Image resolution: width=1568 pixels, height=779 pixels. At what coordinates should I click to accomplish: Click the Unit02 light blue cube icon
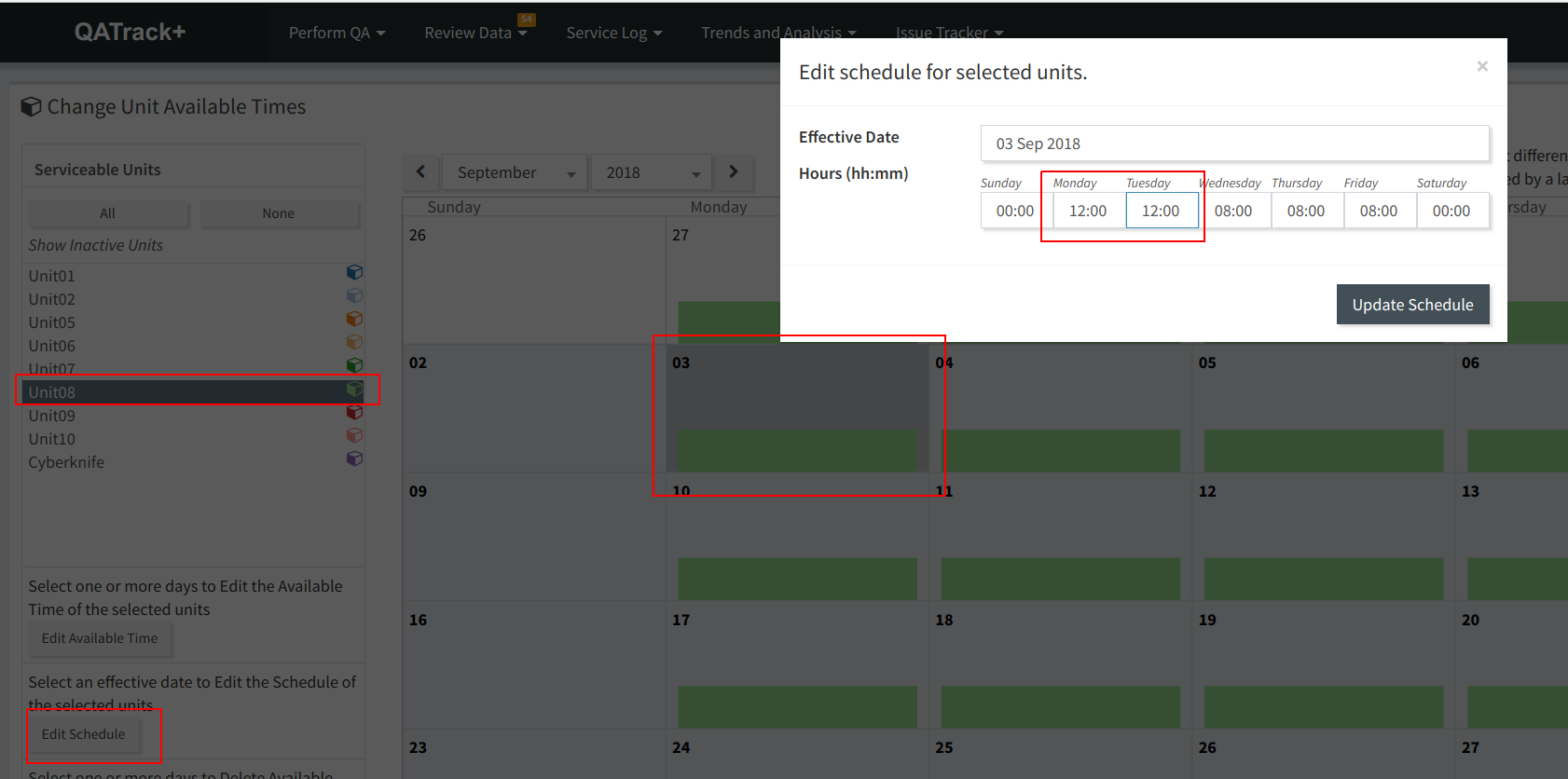[x=354, y=295]
